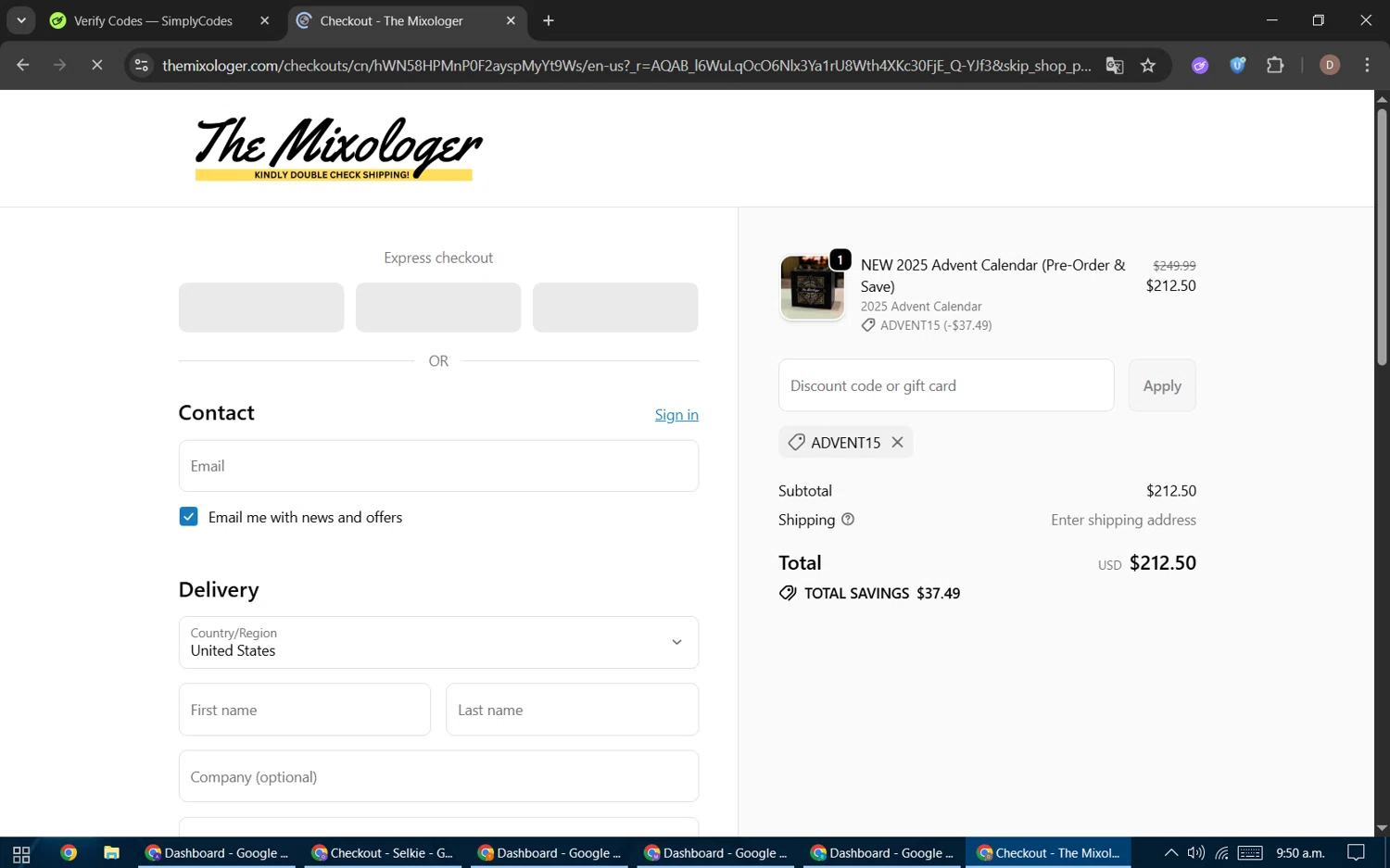Viewport: 1390px width, 868px height.
Task: Open the Bitwarden shield extension
Action: 1237,65
